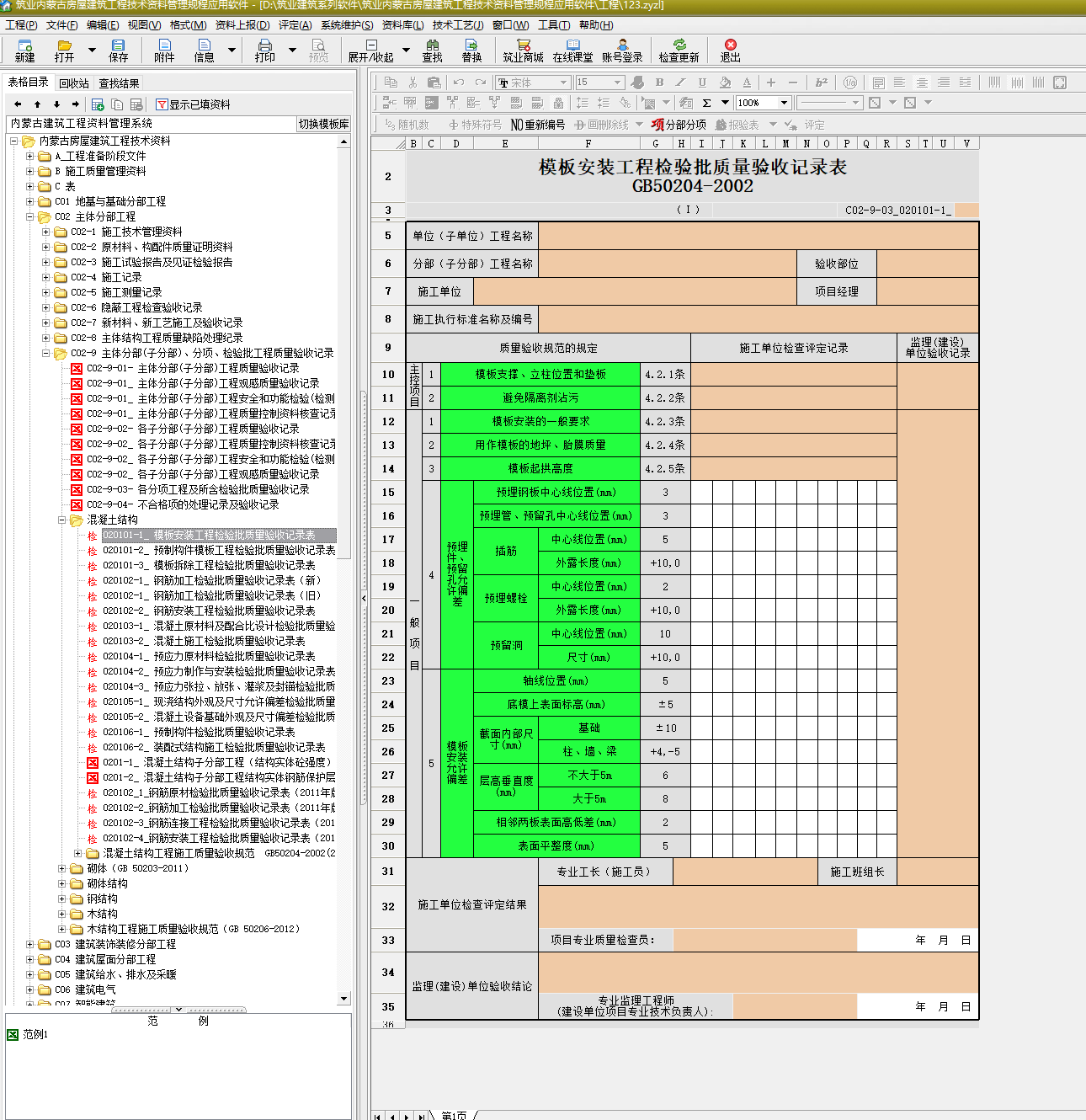The image size is (1086, 1120).
Task: Click the up arrow in the tree toolbar
Action: tap(37, 104)
